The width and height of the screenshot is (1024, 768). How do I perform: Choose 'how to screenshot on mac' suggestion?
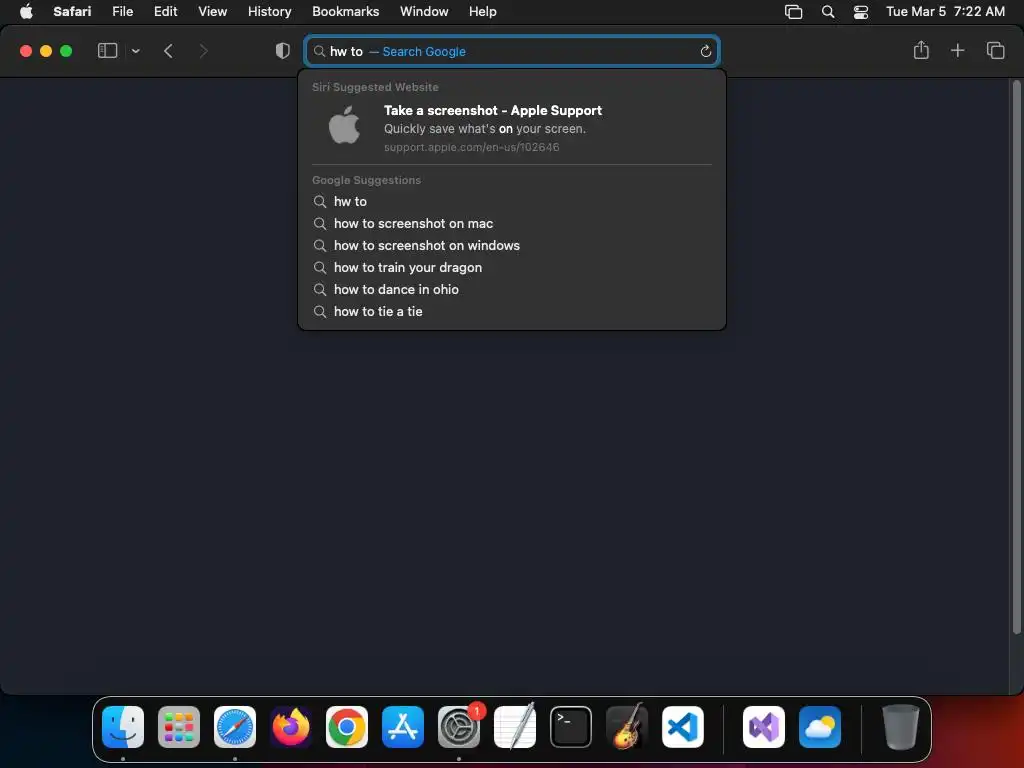pyautogui.click(x=512, y=223)
